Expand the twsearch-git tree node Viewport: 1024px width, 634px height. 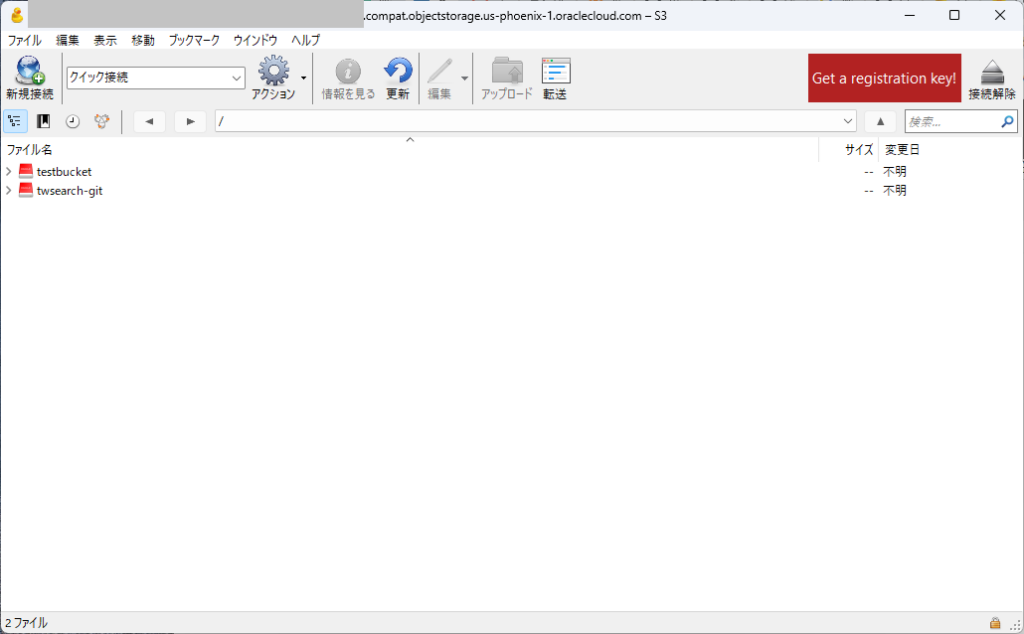[8, 191]
